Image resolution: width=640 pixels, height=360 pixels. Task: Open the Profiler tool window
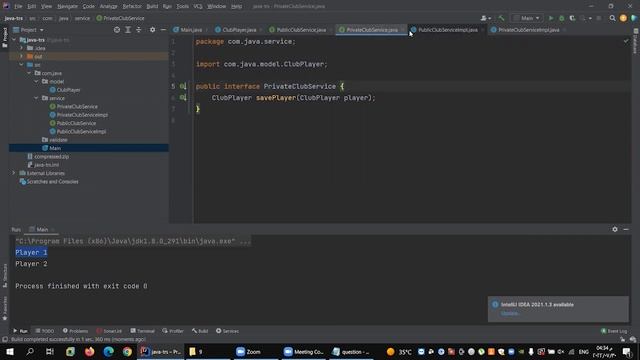point(173,331)
